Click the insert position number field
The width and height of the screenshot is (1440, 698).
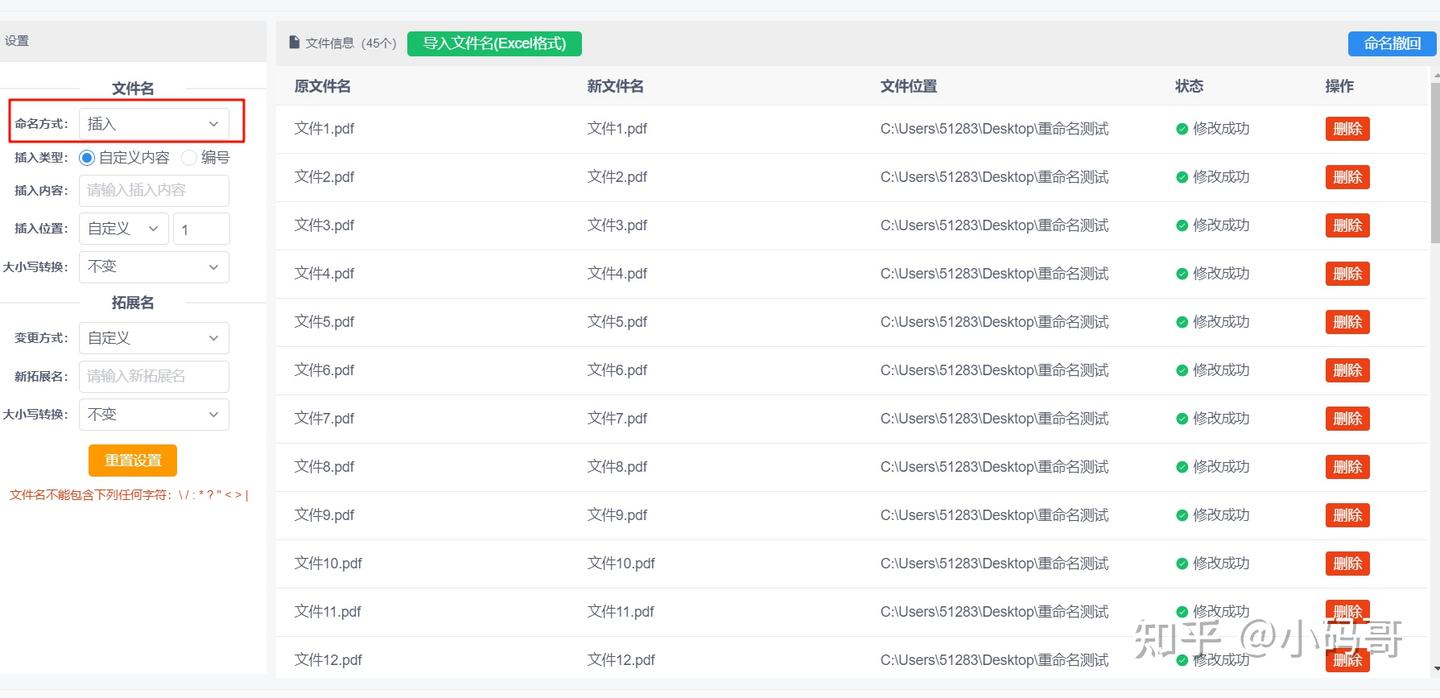point(201,229)
